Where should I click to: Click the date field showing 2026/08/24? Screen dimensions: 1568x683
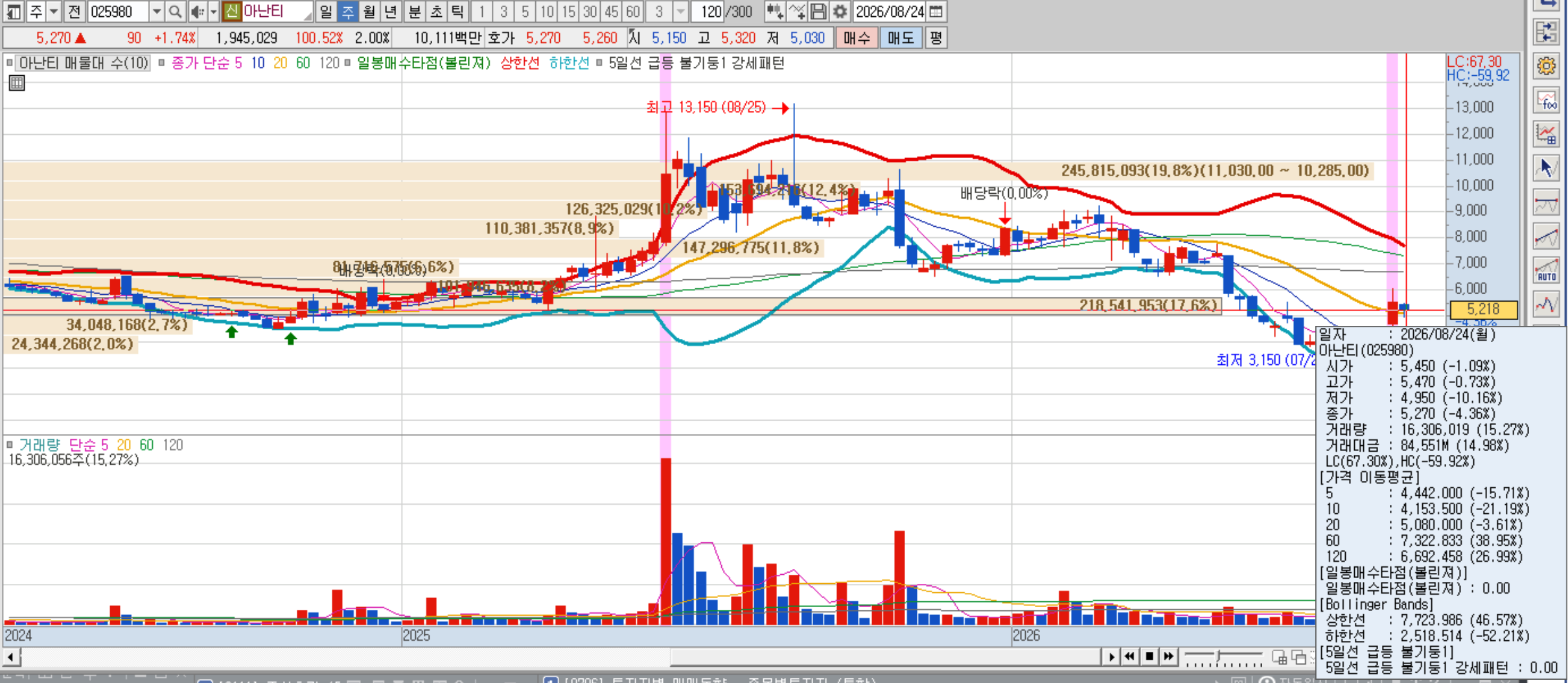pyautogui.click(x=890, y=12)
